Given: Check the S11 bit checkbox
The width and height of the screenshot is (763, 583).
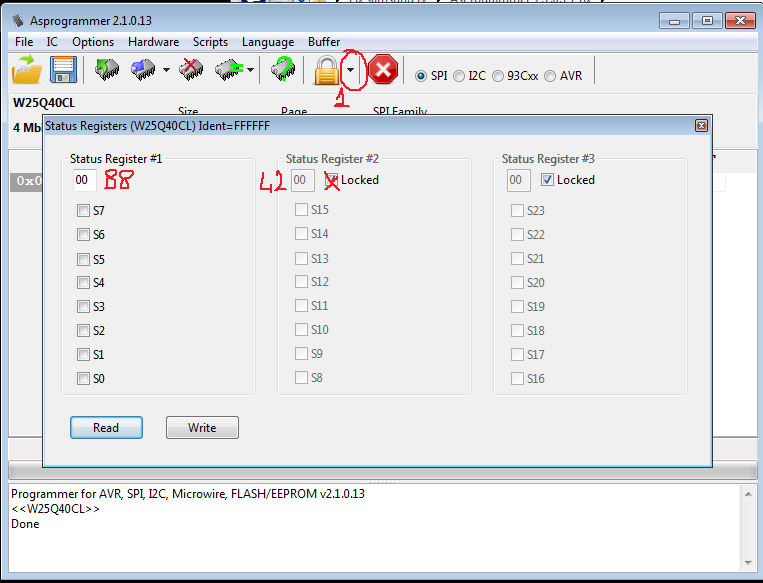Looking at the screenshot, I should tap(301, 306).
